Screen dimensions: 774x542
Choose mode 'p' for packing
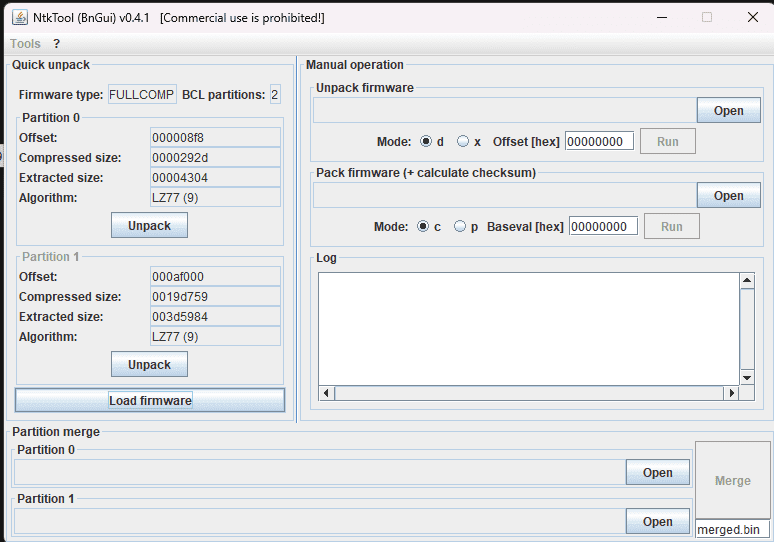(460, 227)
